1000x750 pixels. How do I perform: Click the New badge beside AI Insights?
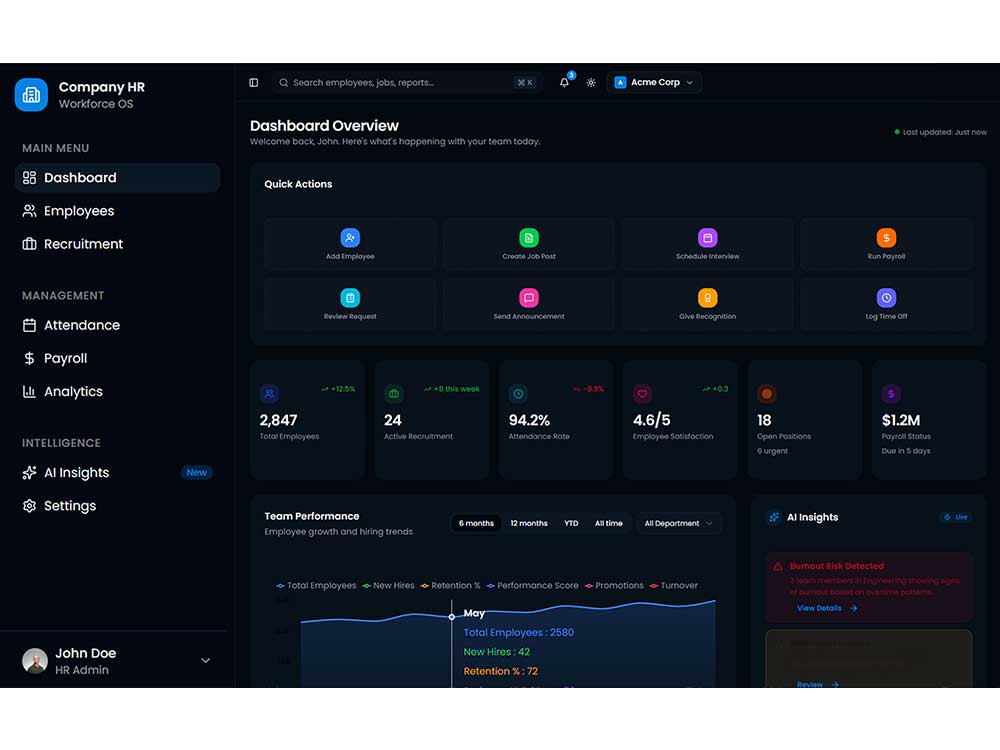(196, 473)
